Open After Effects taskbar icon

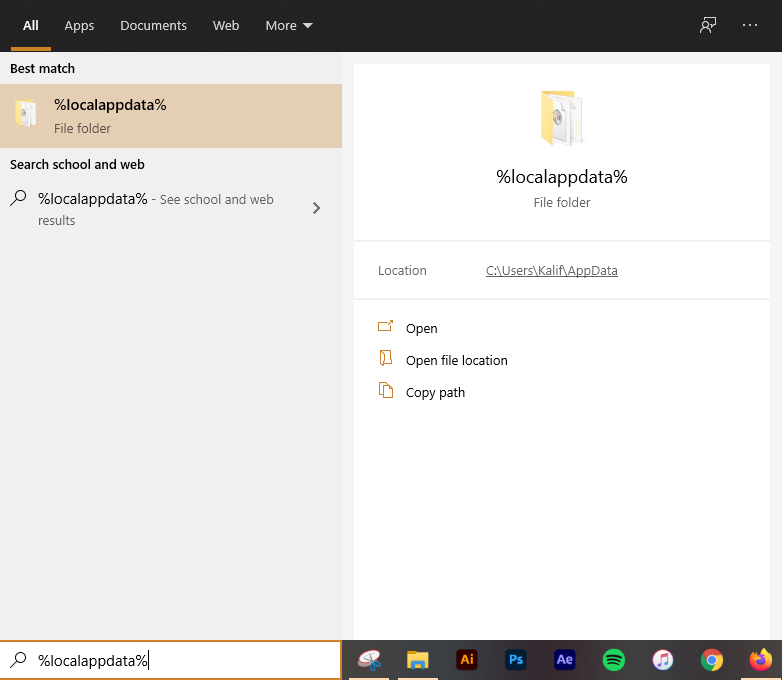565,660
